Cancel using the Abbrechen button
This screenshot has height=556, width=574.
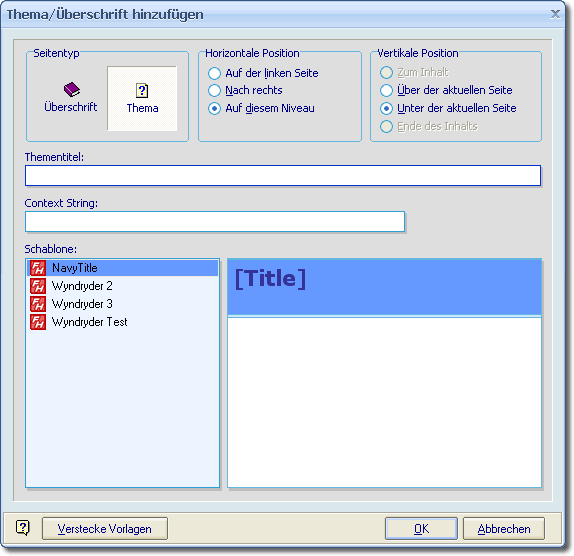504,529
